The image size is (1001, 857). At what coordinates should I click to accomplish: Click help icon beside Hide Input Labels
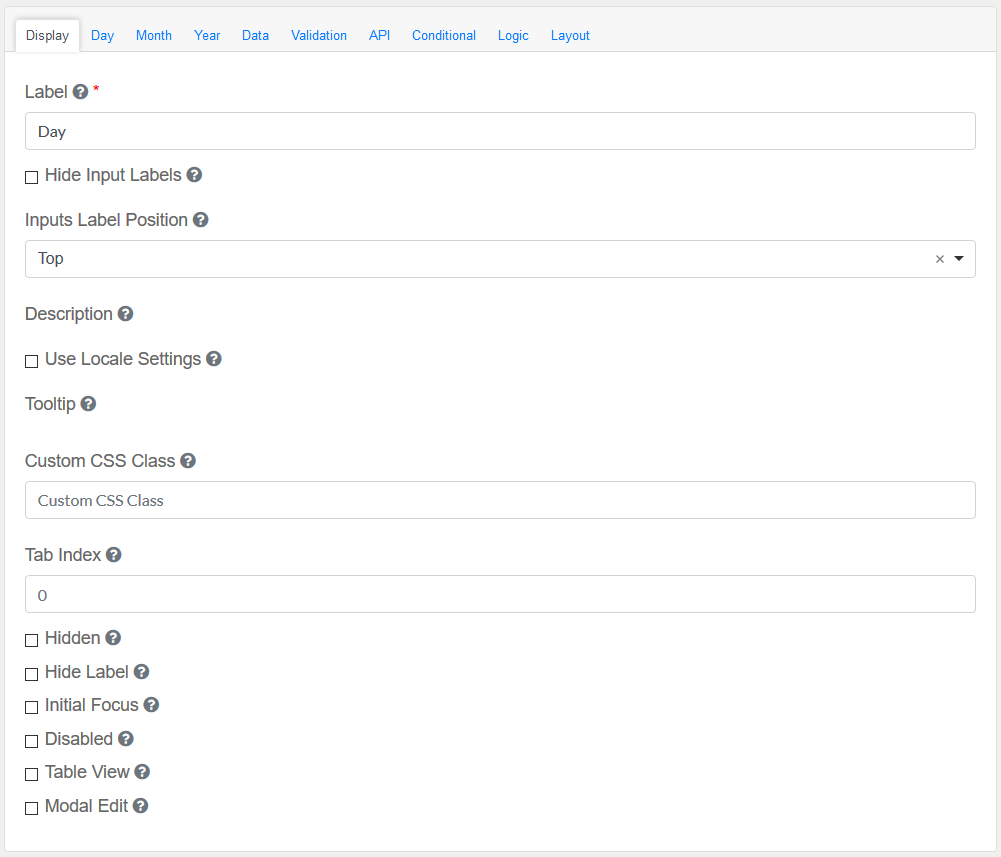point(195,175)
